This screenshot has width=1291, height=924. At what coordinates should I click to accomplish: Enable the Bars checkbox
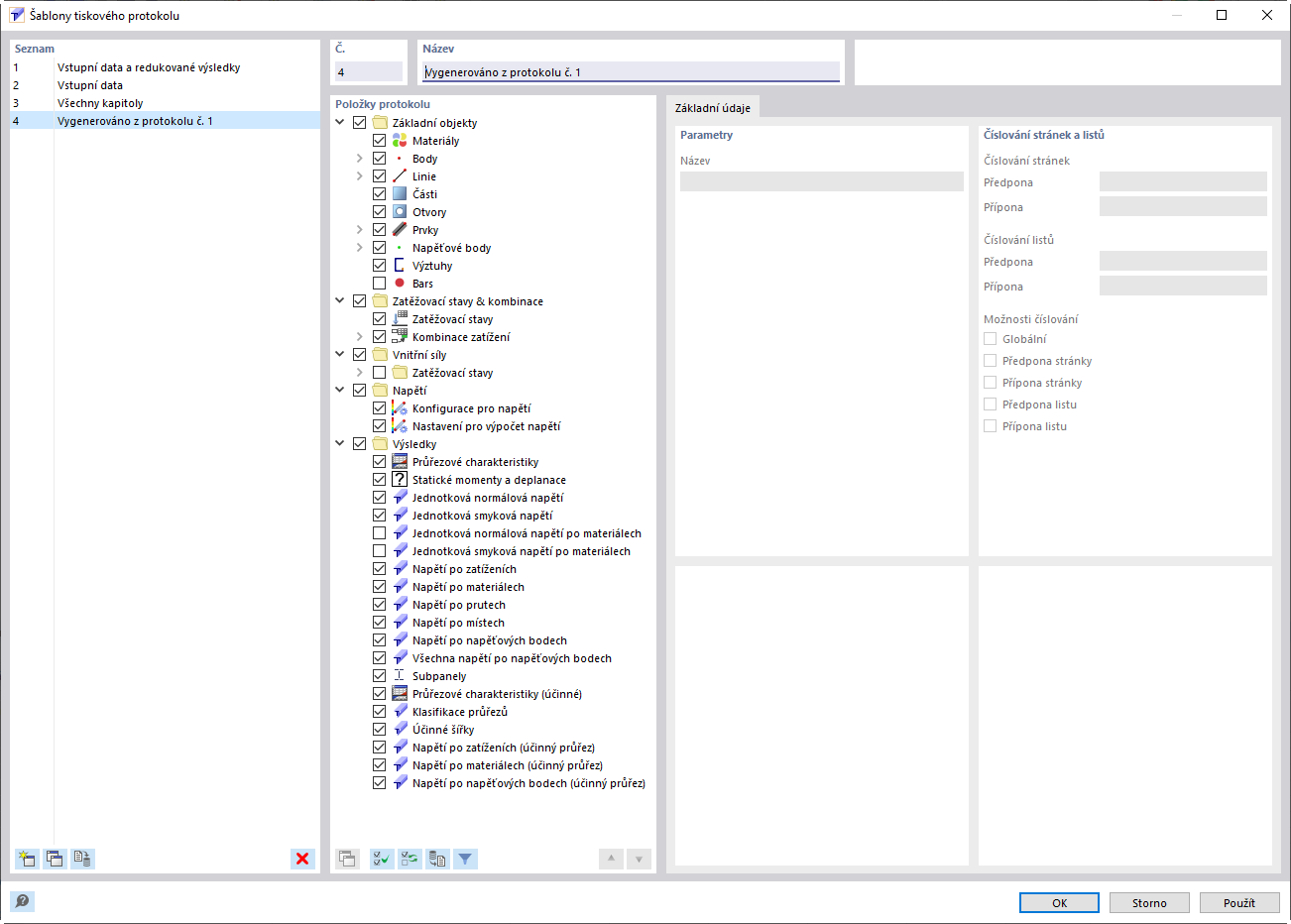click(379, 284)
